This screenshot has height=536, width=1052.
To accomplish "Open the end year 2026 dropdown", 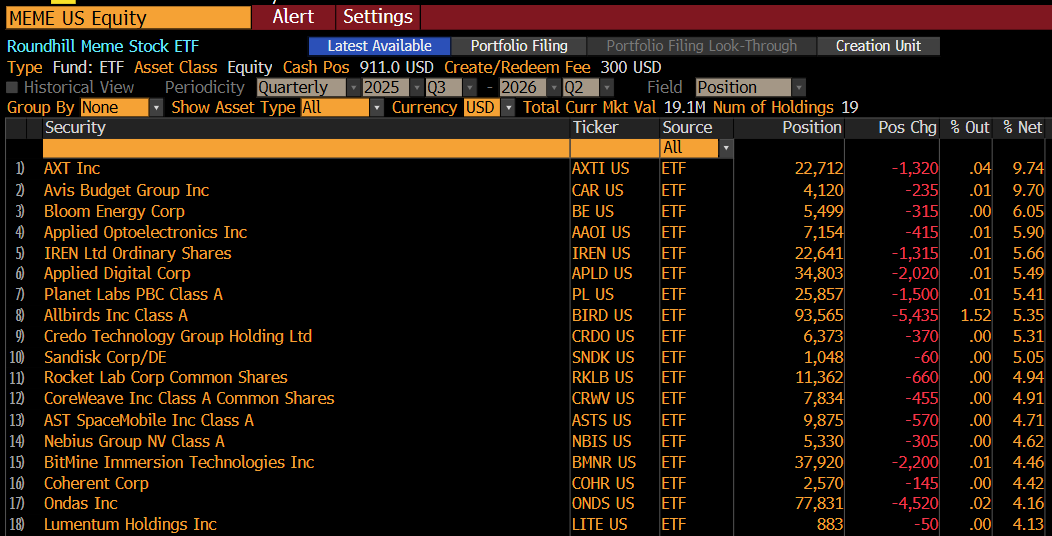I will click(x=530, y=87).
